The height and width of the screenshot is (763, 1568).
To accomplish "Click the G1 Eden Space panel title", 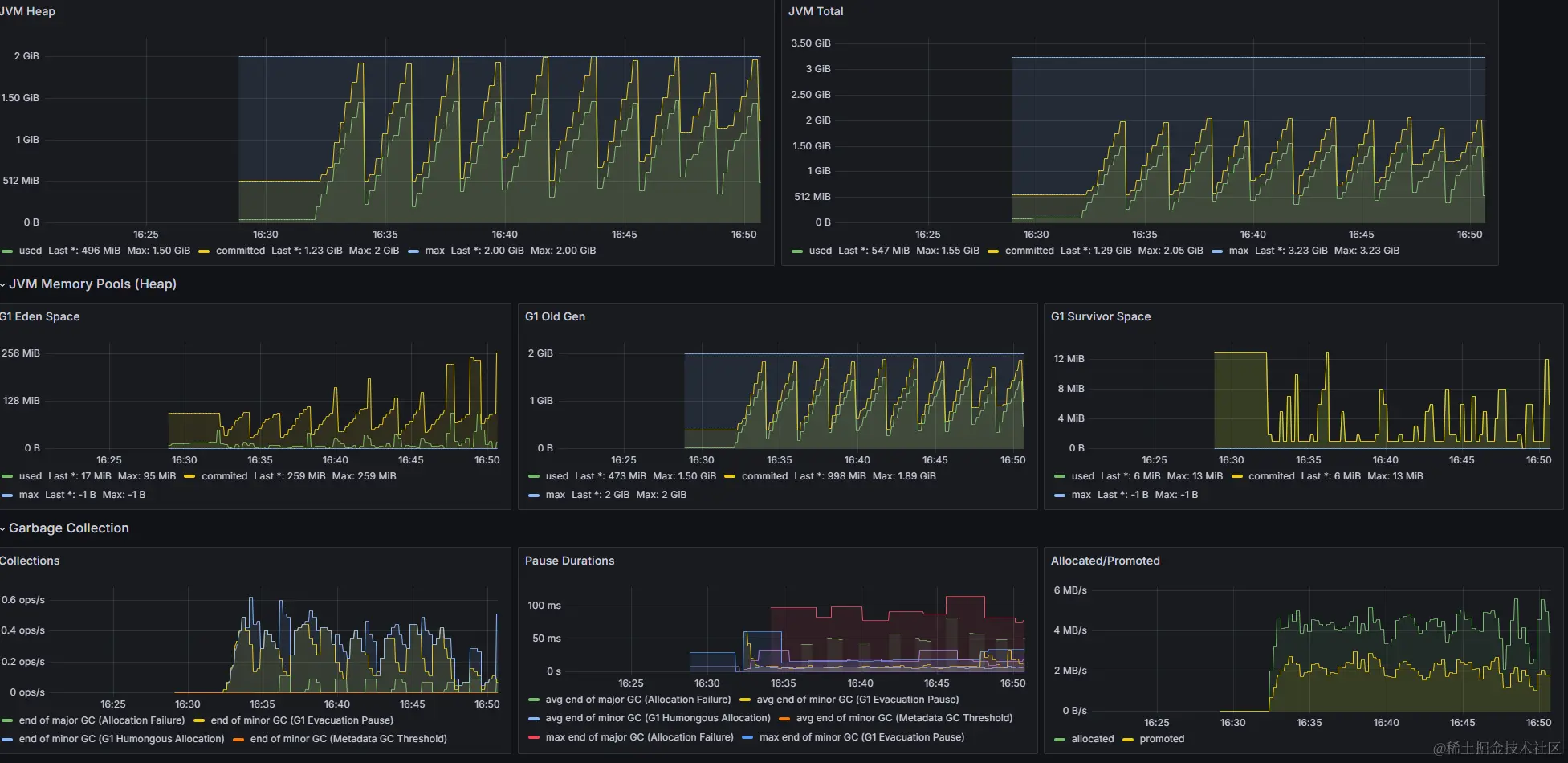I will [39, 316].
